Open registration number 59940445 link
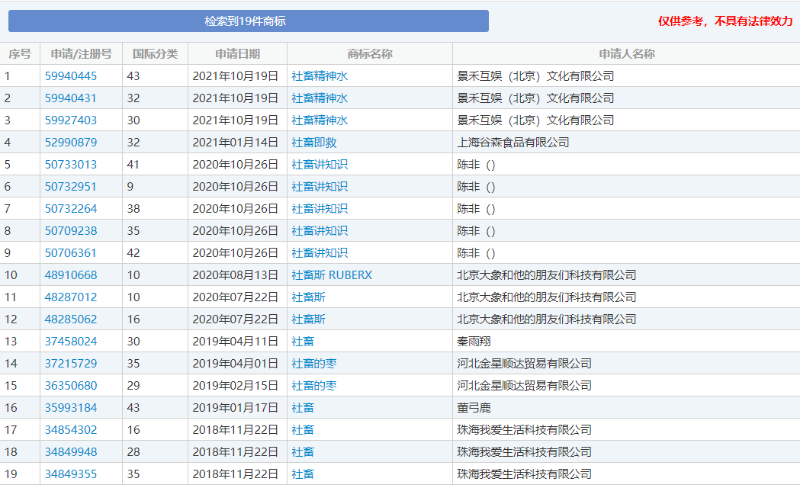 [71, 76]
